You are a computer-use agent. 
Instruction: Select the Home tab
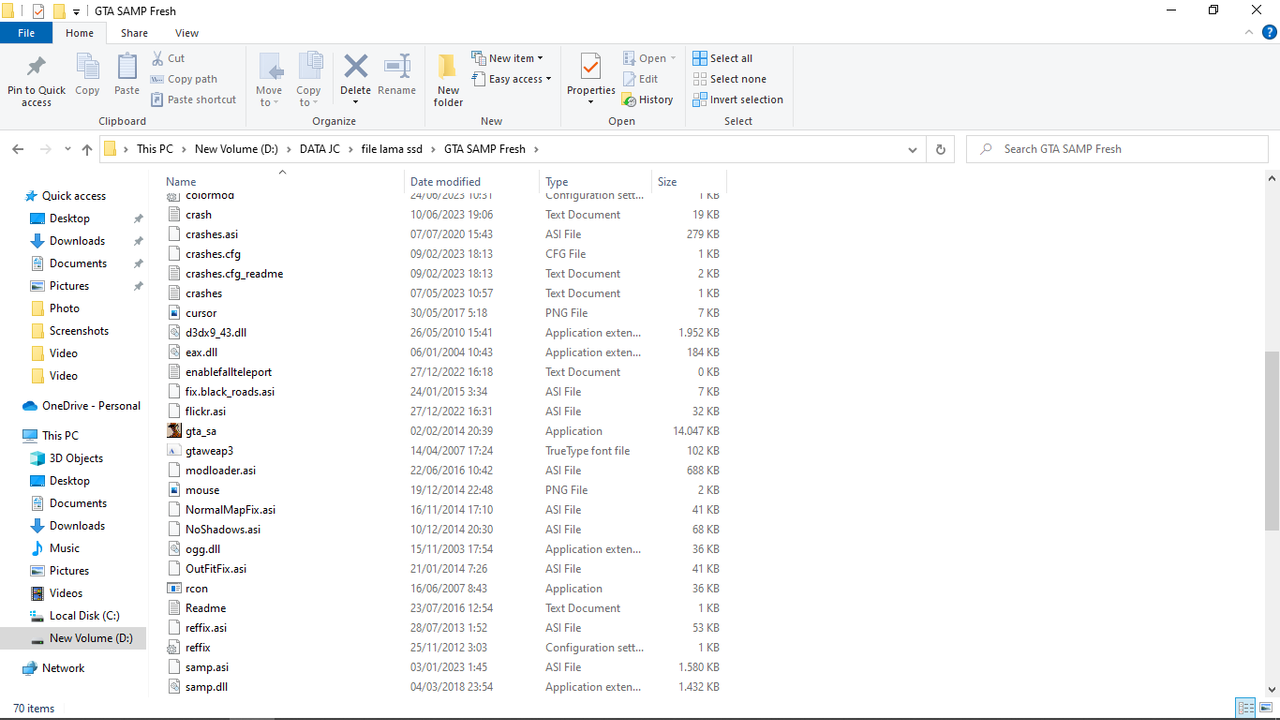(79, 33)
